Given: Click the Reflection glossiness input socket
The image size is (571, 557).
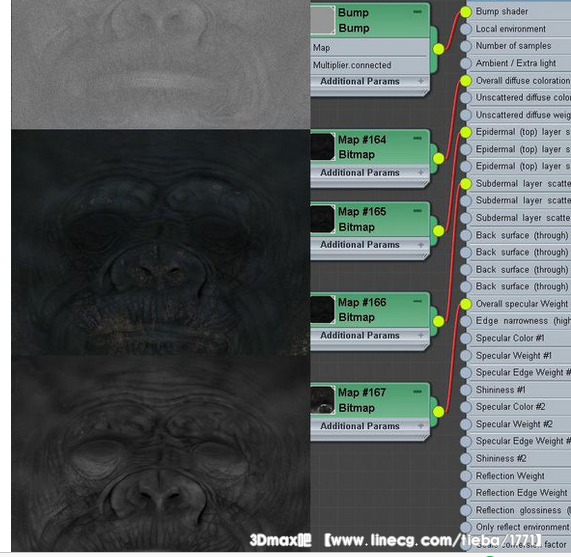Looking at the screenshot, I should (466, 510).
